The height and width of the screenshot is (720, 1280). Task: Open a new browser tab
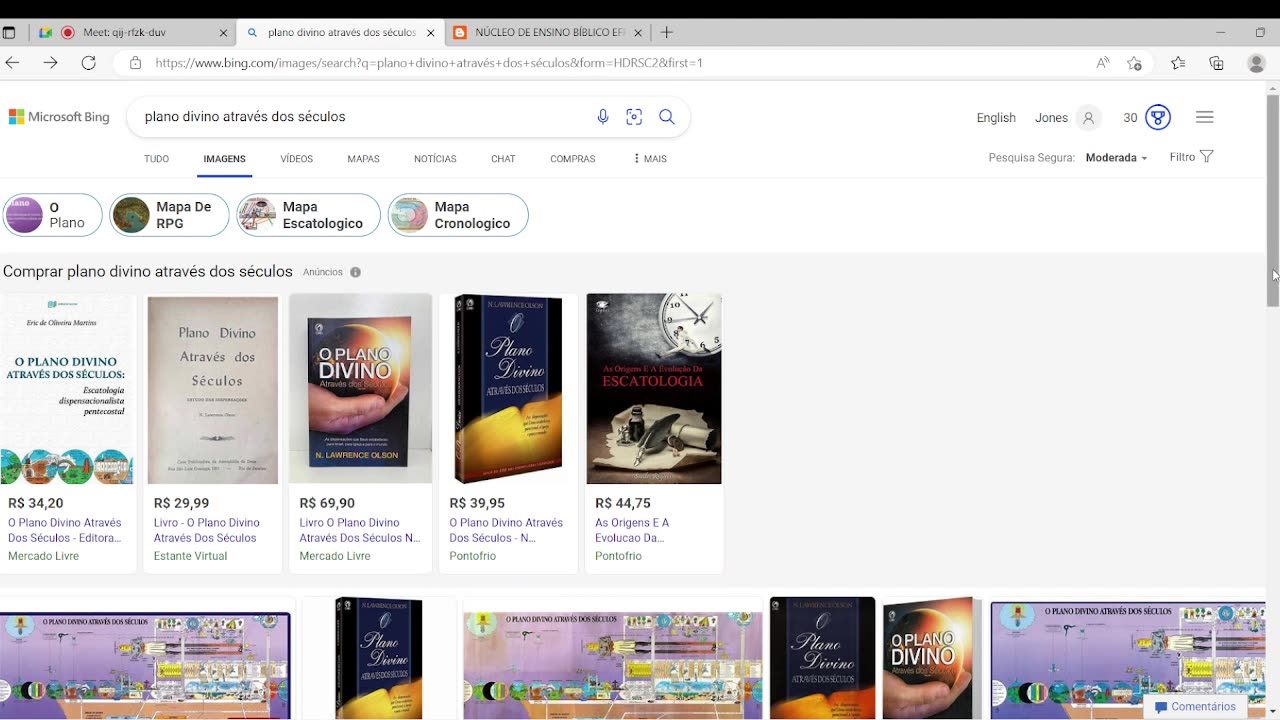[667, 32]
